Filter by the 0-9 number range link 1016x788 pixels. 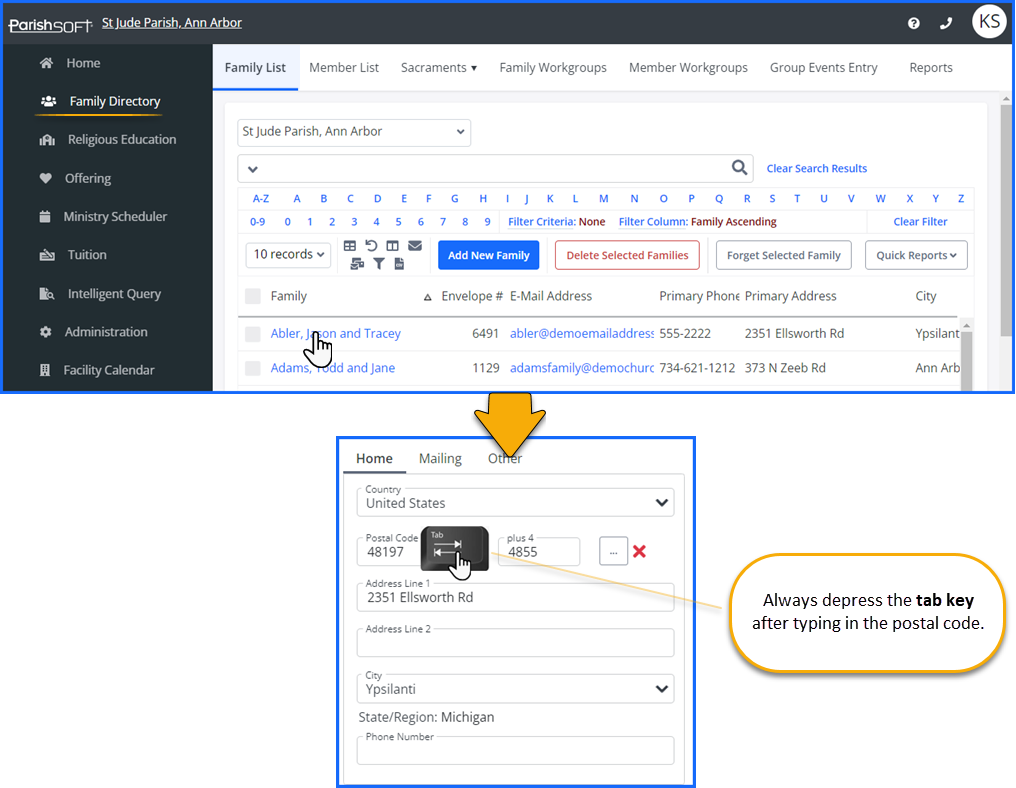point(257,222)
